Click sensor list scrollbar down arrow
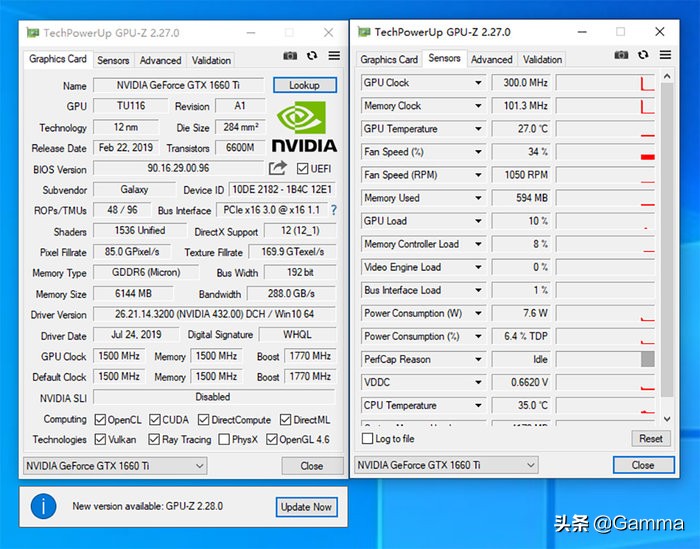 click(x=667, y=419)
